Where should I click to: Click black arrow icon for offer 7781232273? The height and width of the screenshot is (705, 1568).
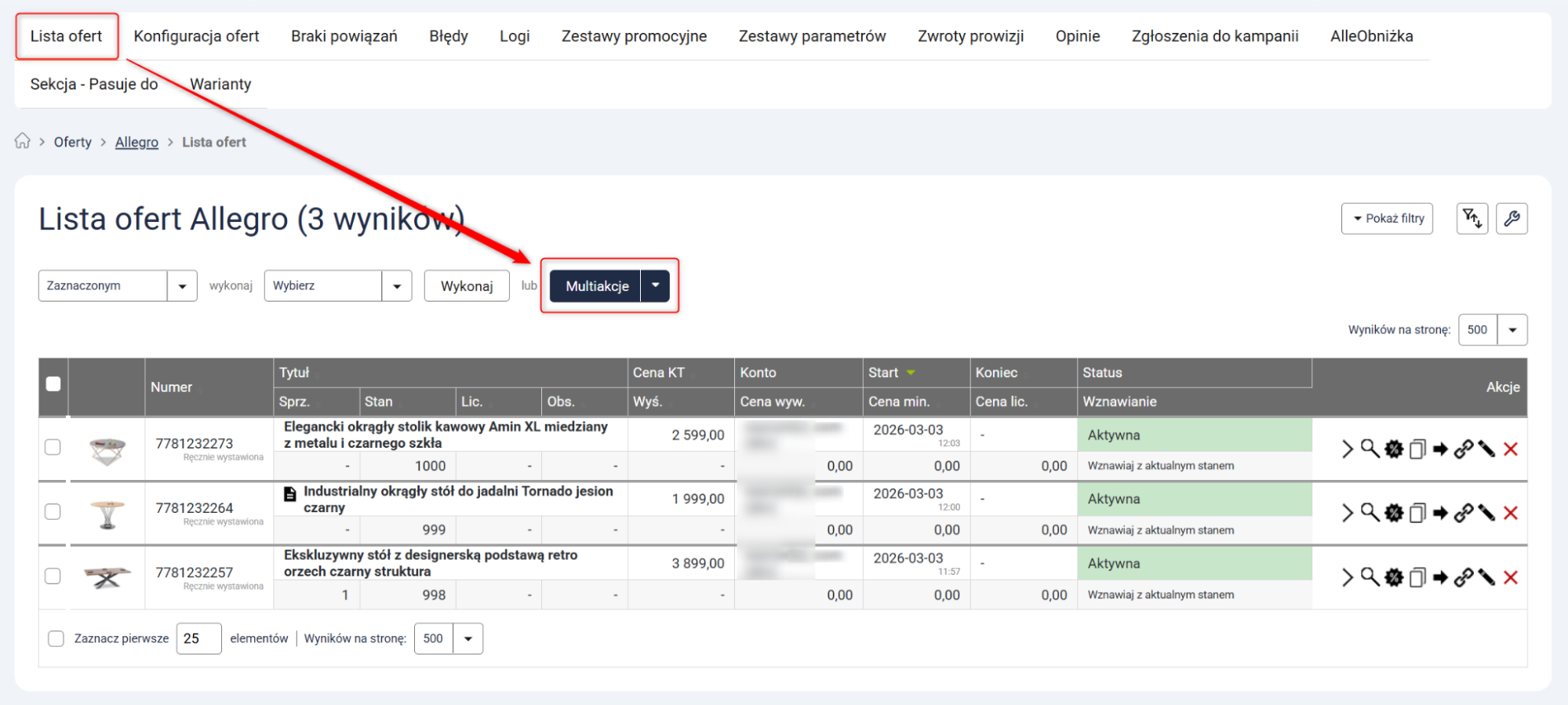click(1440, 449)
